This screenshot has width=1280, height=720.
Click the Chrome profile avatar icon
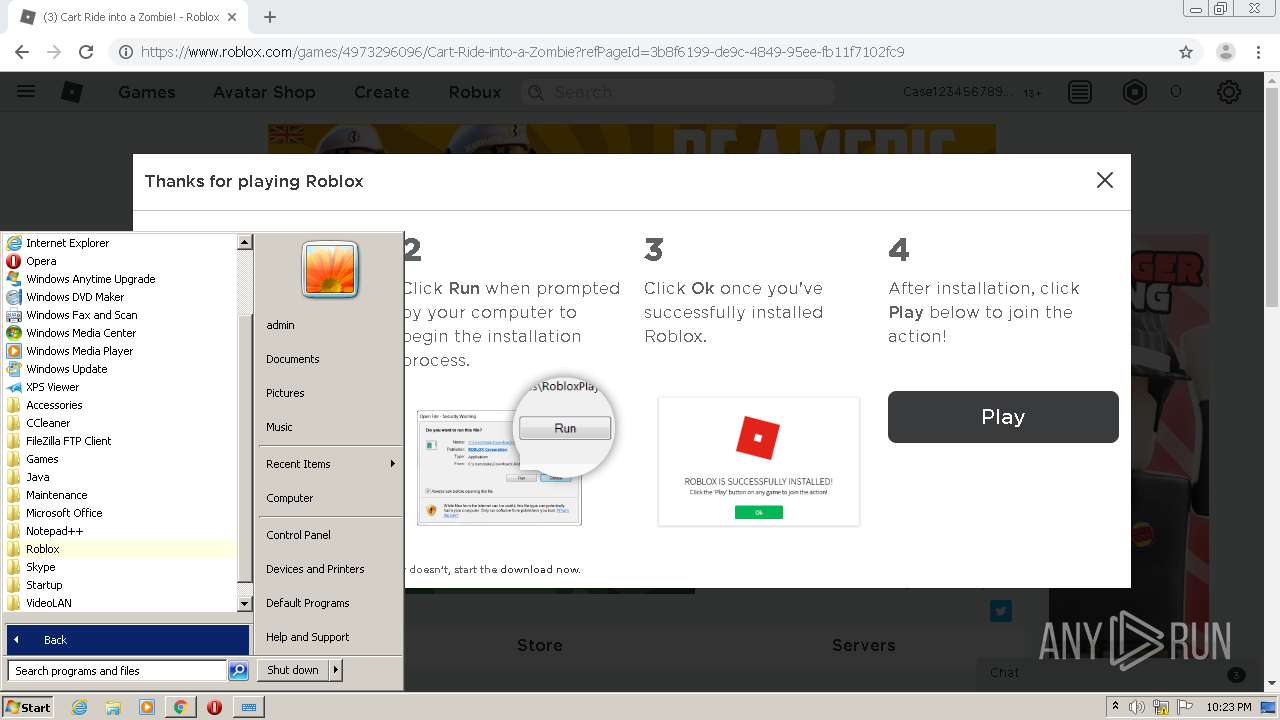[x=1225, y=52]
